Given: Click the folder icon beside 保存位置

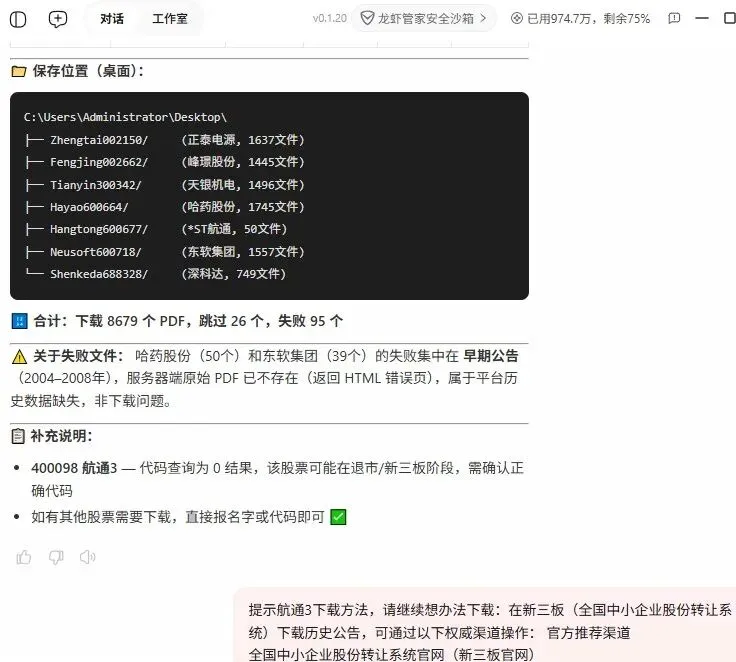Looking at the screenshot, I should coord(19,72).
